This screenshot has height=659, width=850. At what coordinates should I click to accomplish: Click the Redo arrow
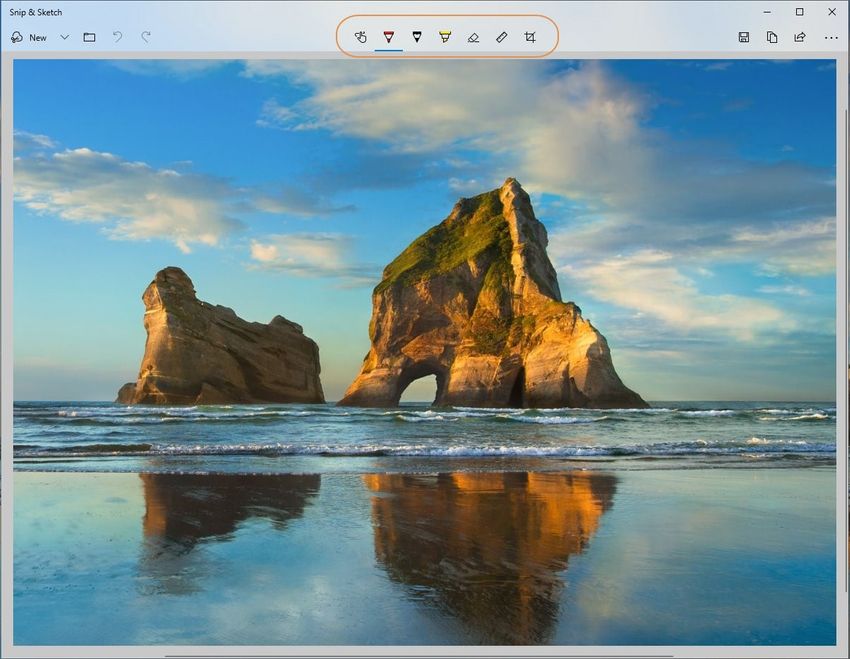click(146, 37)
